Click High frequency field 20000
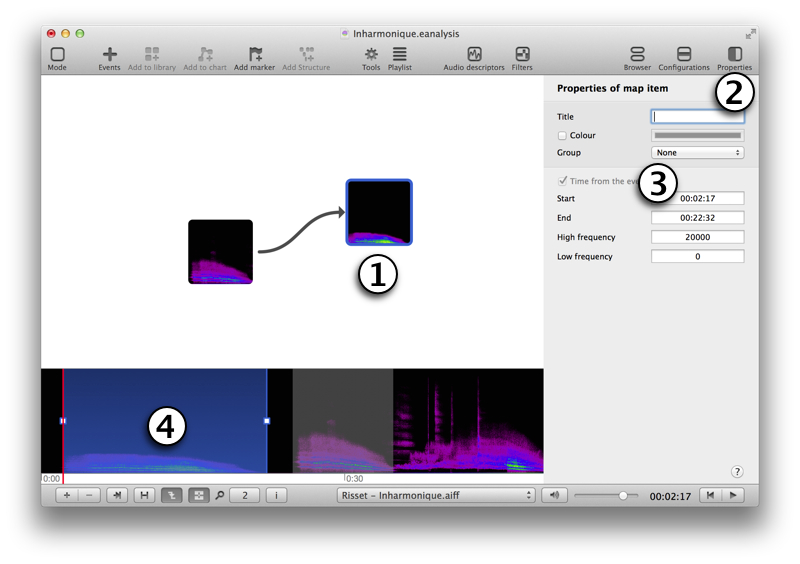 pos(697,237)
